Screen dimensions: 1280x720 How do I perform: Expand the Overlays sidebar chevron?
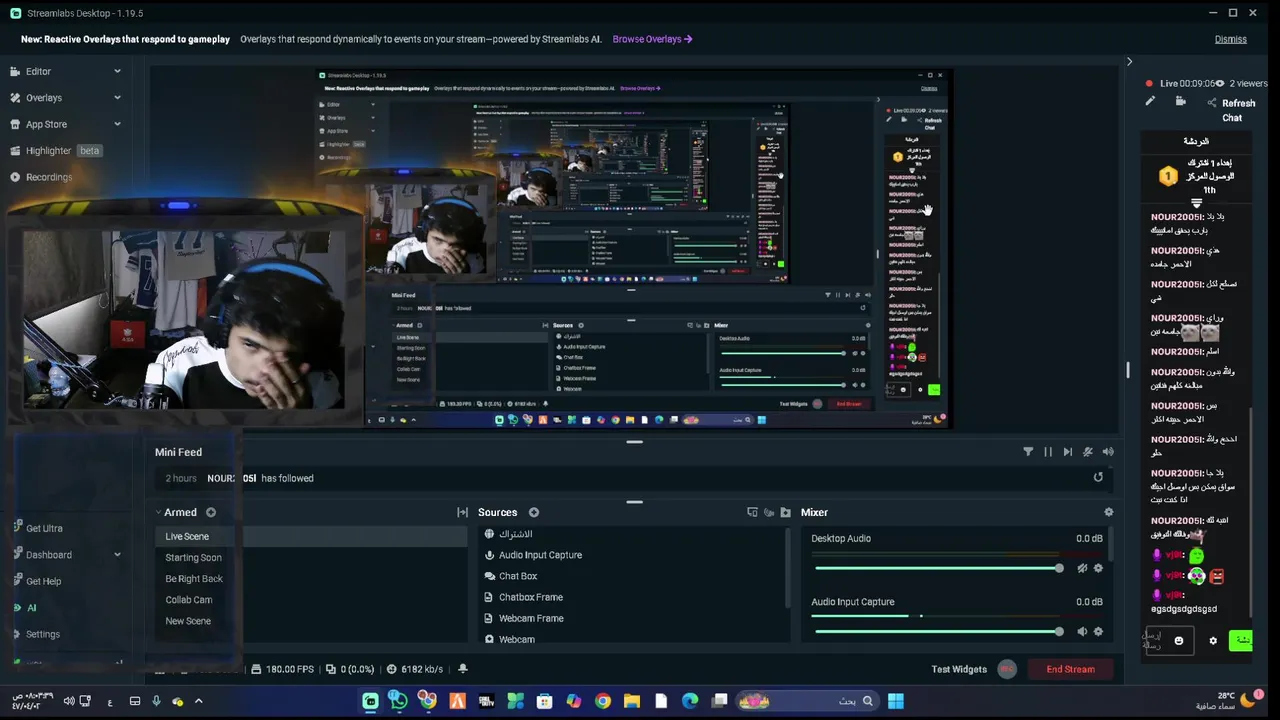coord(117,98)
